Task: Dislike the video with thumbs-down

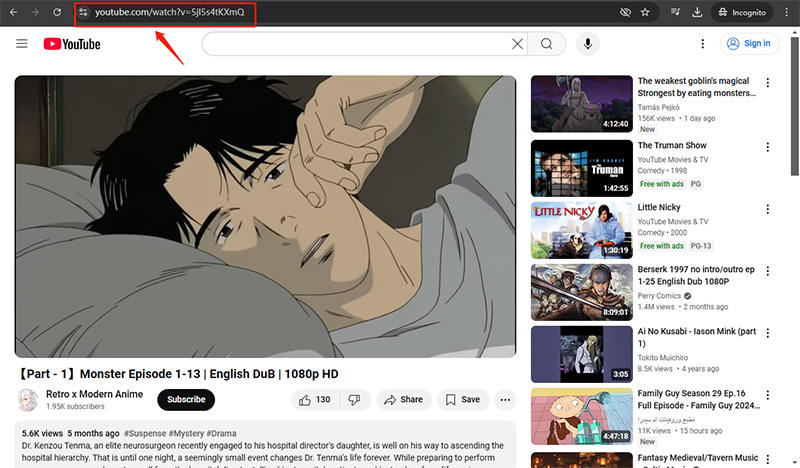Action: [x=354, y=400]
